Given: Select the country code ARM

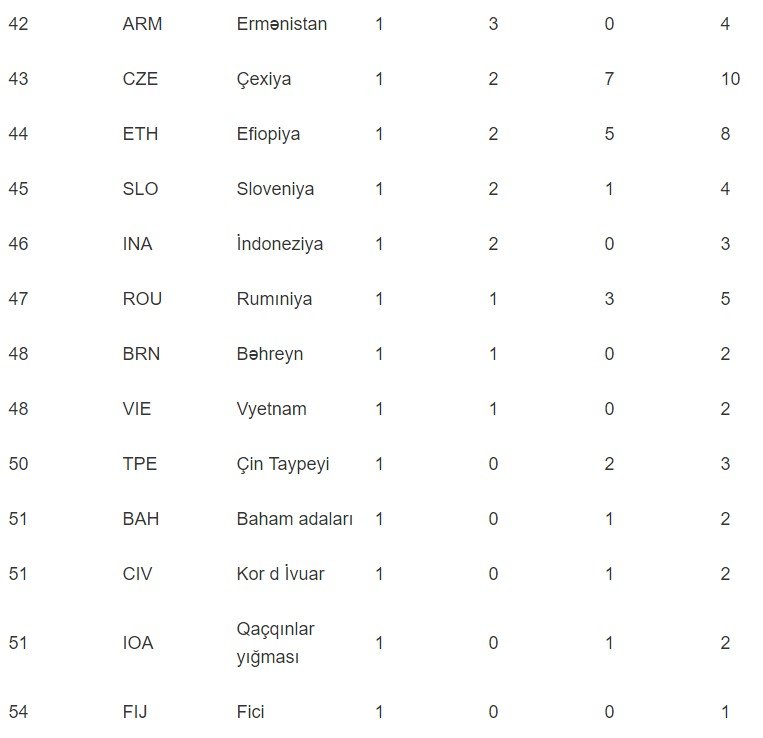Looking at the screenshot, I should [142, 24].
